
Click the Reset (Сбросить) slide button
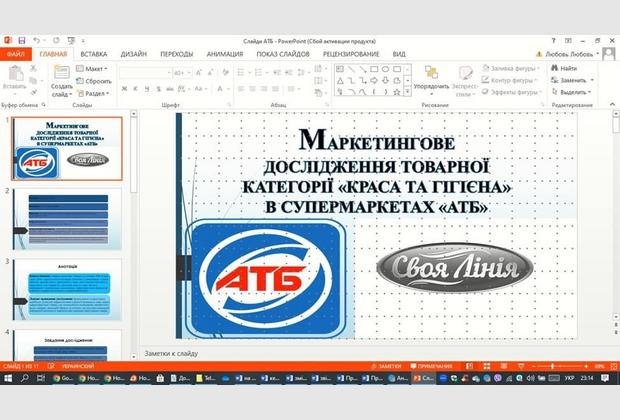click(x=98, y=80)
